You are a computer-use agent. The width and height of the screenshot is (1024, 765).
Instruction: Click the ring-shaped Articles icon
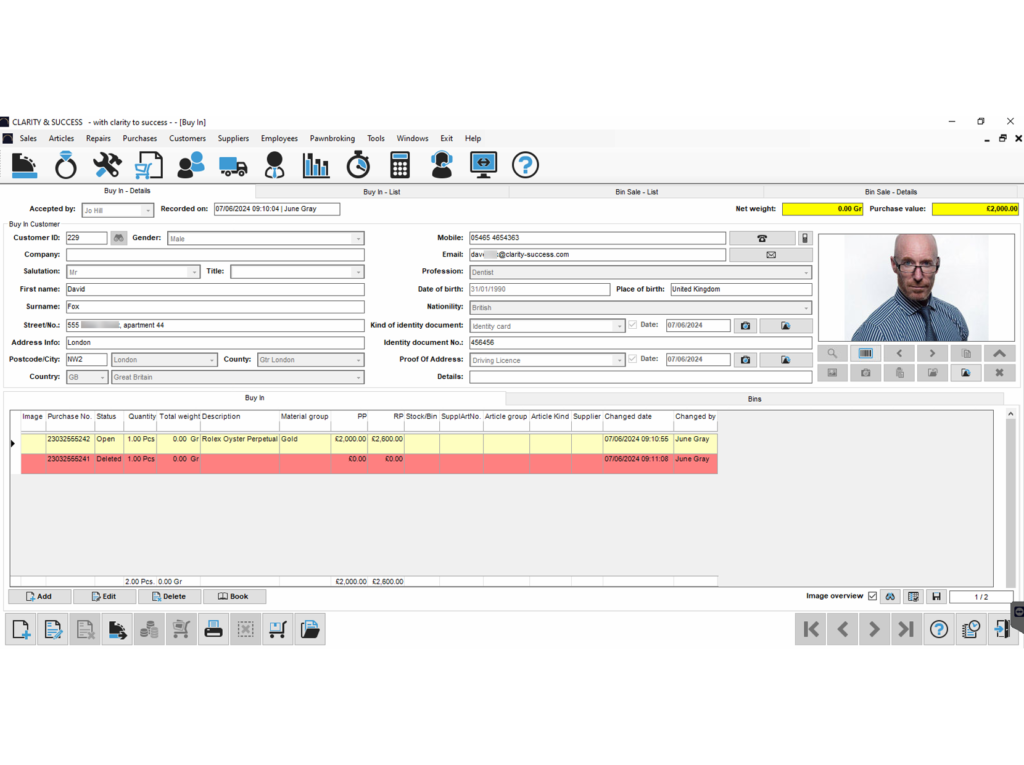click(x=66, y=165)
